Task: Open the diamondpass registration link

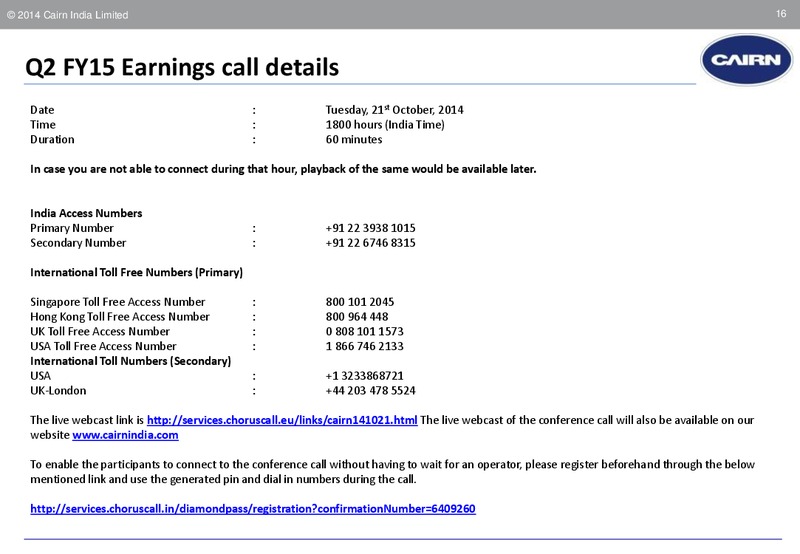Action: click(x=253, y=509)
